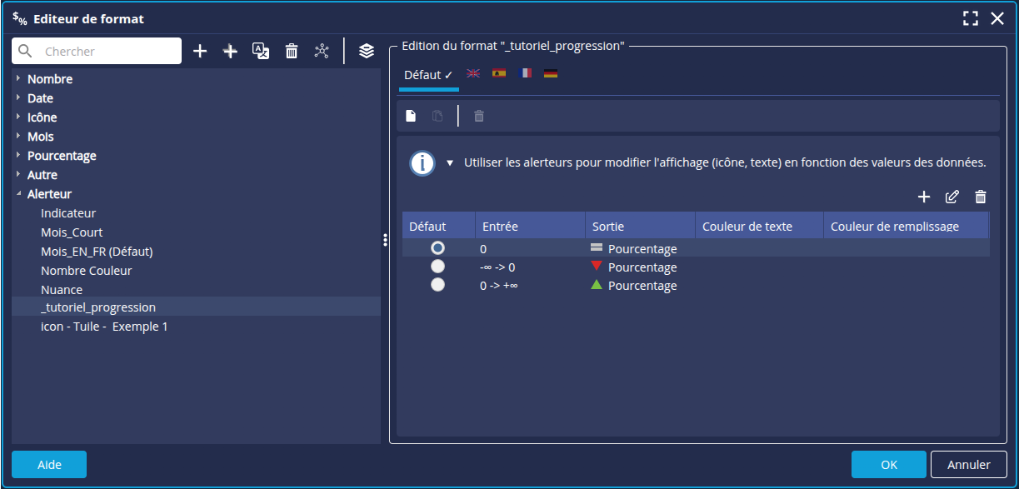Click the trash icon next to the search field
This screenshot has height=489, width=1019.
291,51
